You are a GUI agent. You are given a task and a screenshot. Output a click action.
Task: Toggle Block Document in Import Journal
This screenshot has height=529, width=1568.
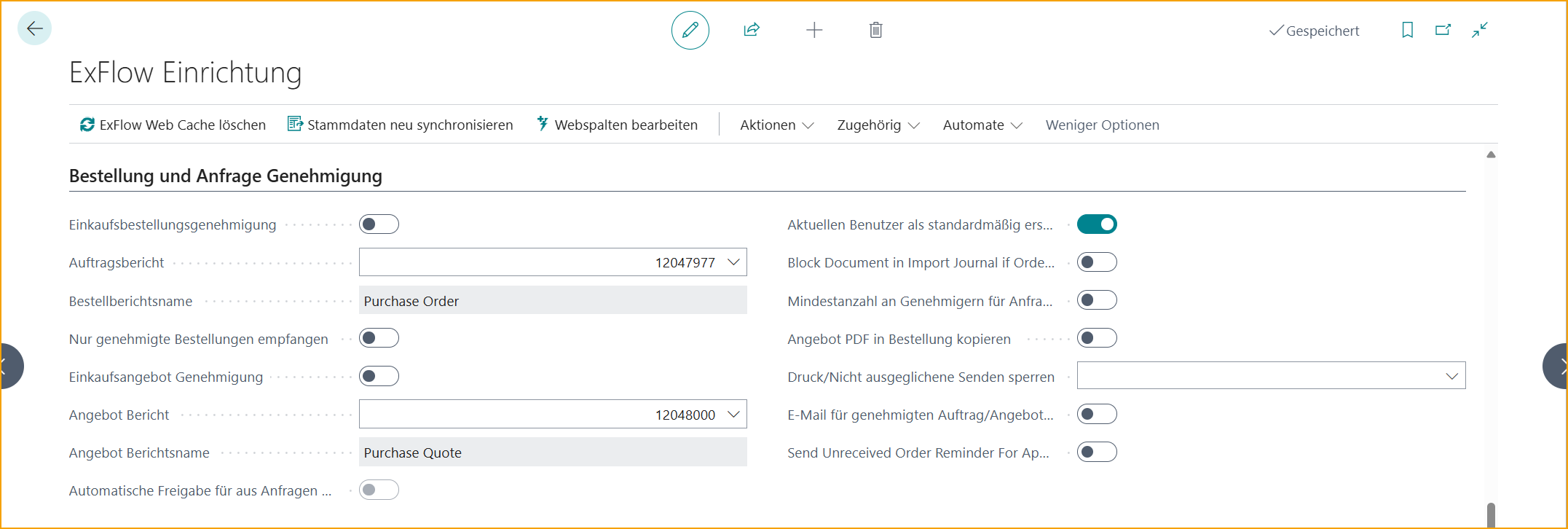tap(1097, 262)
